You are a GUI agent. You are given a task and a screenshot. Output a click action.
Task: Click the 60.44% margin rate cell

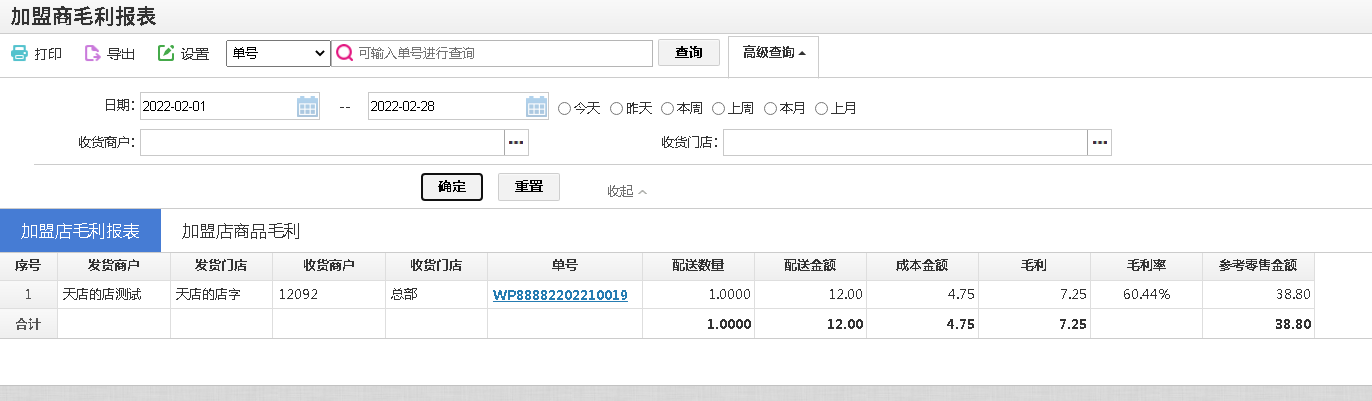tap(1148, 295)
